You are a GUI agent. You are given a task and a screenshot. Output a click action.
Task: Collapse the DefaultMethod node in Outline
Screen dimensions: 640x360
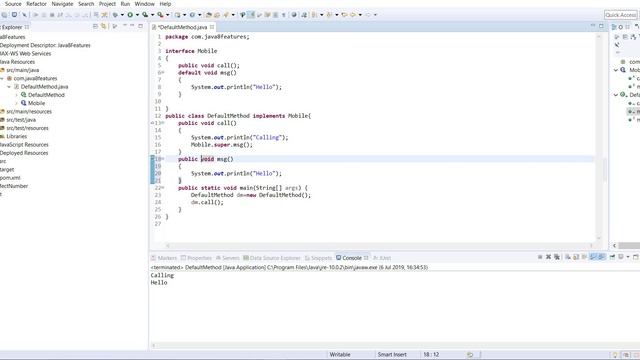[616, 95]
